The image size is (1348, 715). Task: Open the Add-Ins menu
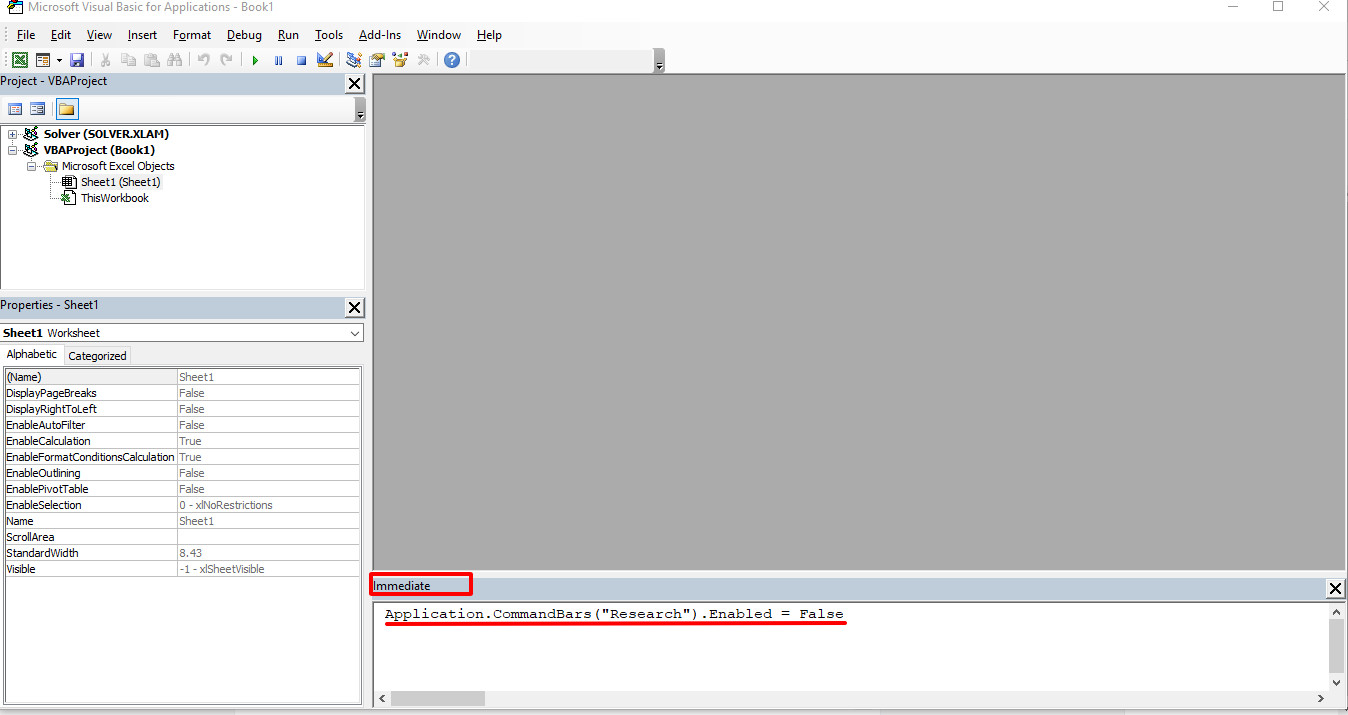tap(380, 35)
